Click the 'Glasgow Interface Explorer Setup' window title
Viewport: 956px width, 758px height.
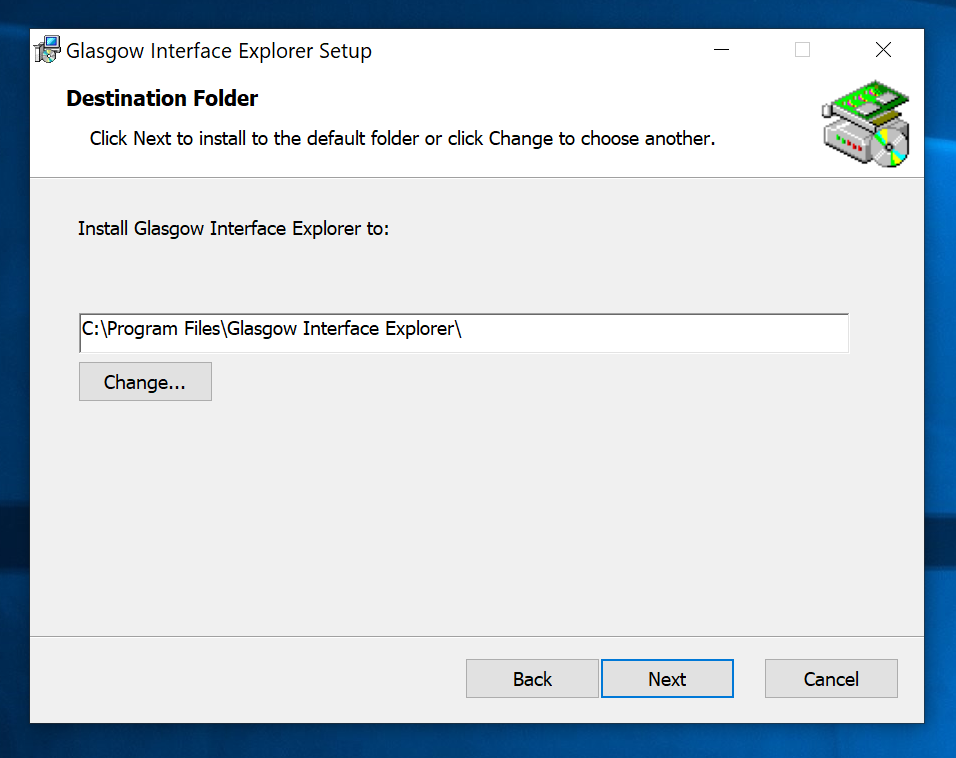point(219,51)
